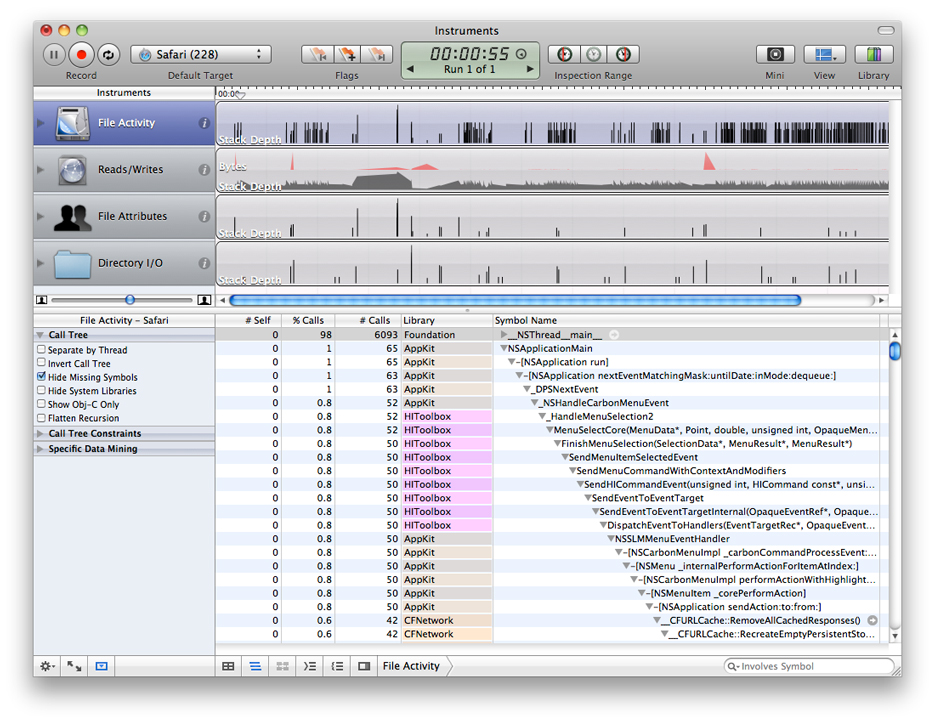Toggle the extended detail sidebar
The width and height of the screenshot is (935, 723).
[364, 666]
